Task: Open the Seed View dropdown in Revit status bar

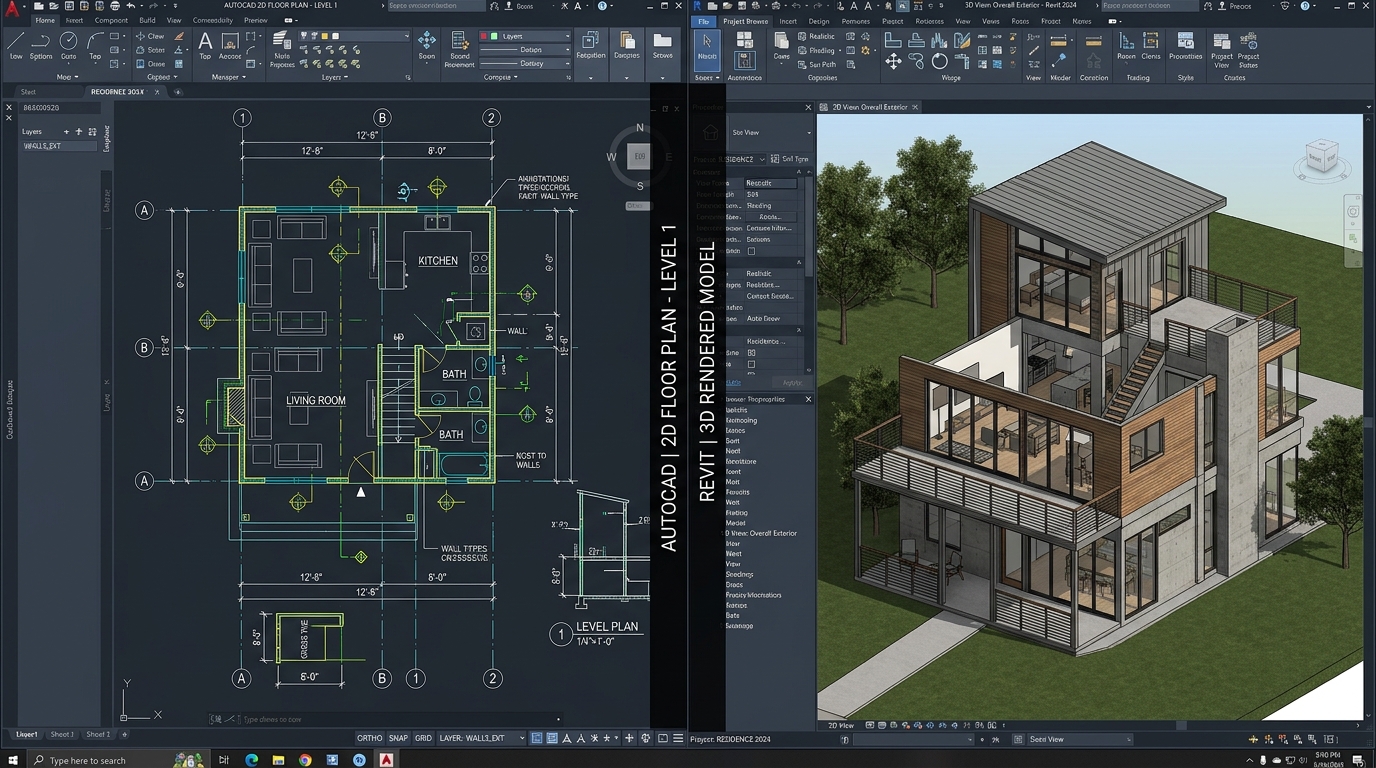Action: tap(1079, 739)
